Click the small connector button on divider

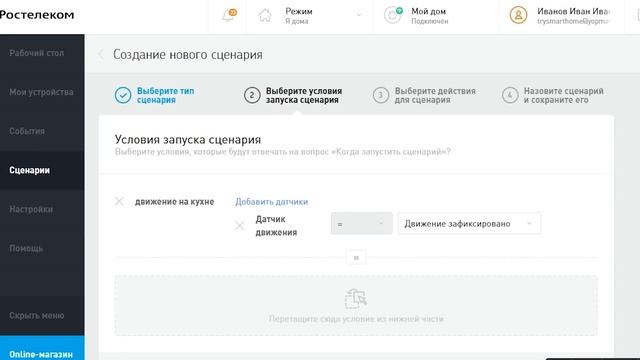[356, 258]
